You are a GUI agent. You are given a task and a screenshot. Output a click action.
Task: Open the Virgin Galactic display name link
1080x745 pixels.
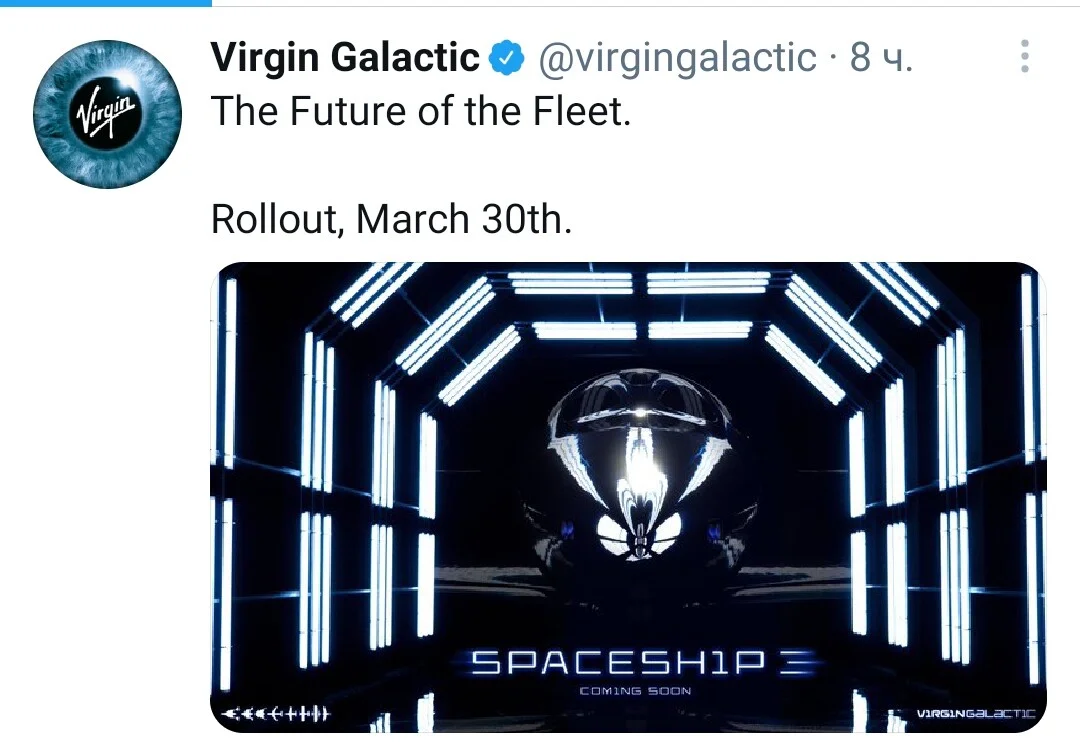point(344,56)
